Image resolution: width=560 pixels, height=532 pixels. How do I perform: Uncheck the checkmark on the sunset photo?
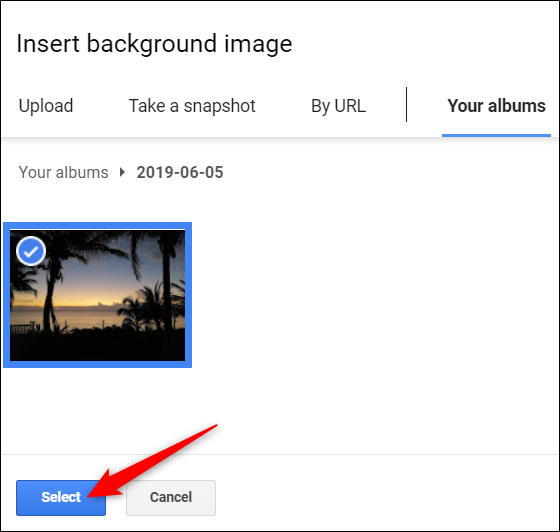[31, 251]
